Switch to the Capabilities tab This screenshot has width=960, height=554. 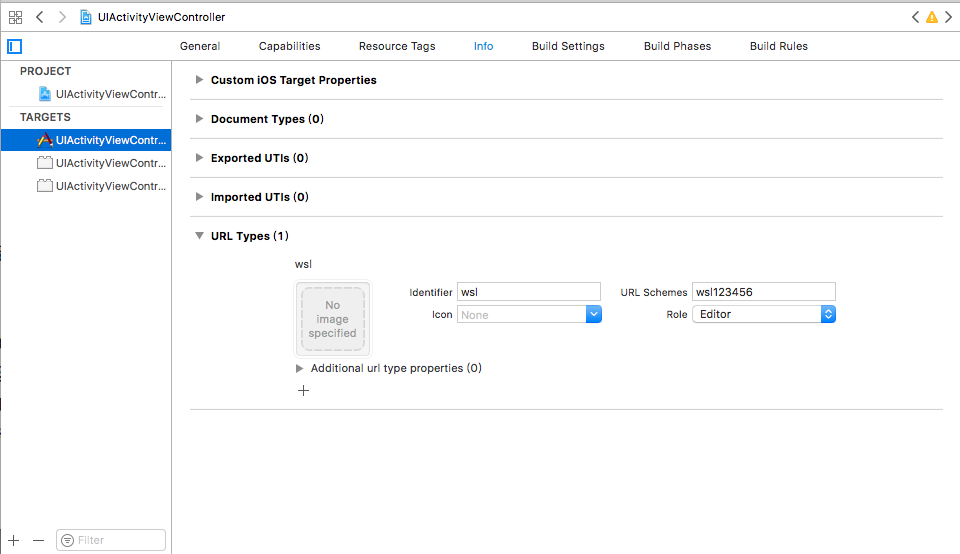(x=290, y=47)
